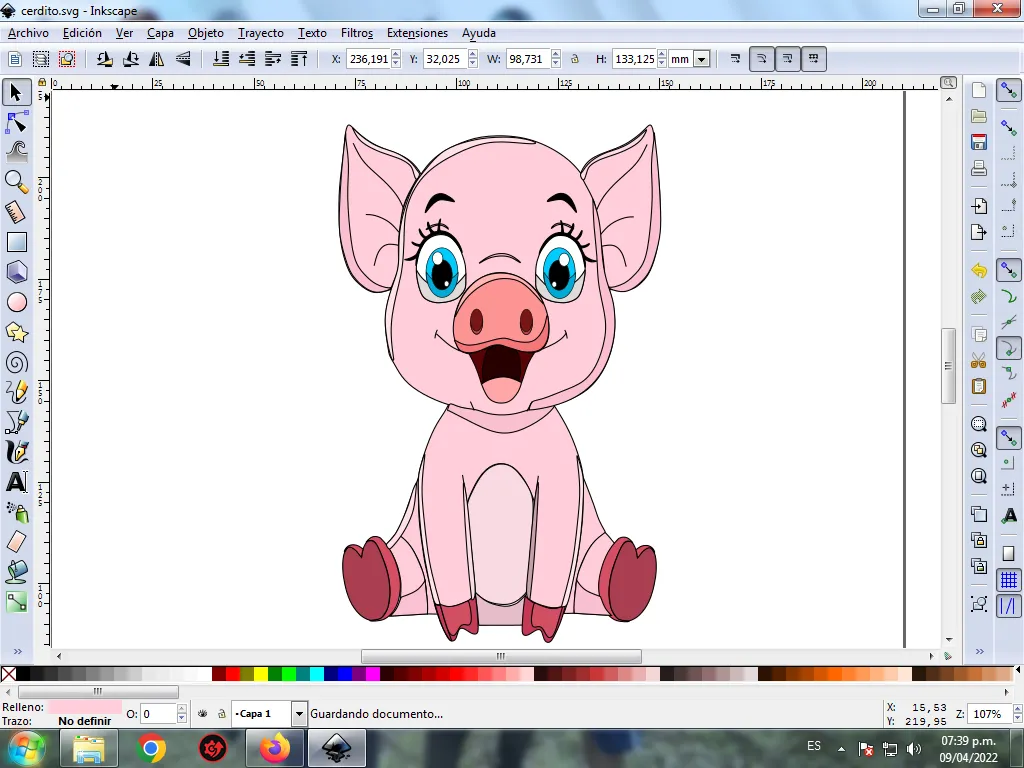This screenshot has height=768, width=1024.
Task: Select the Rectangle tool
Action: pyautogui.click(x=16, y=242)
